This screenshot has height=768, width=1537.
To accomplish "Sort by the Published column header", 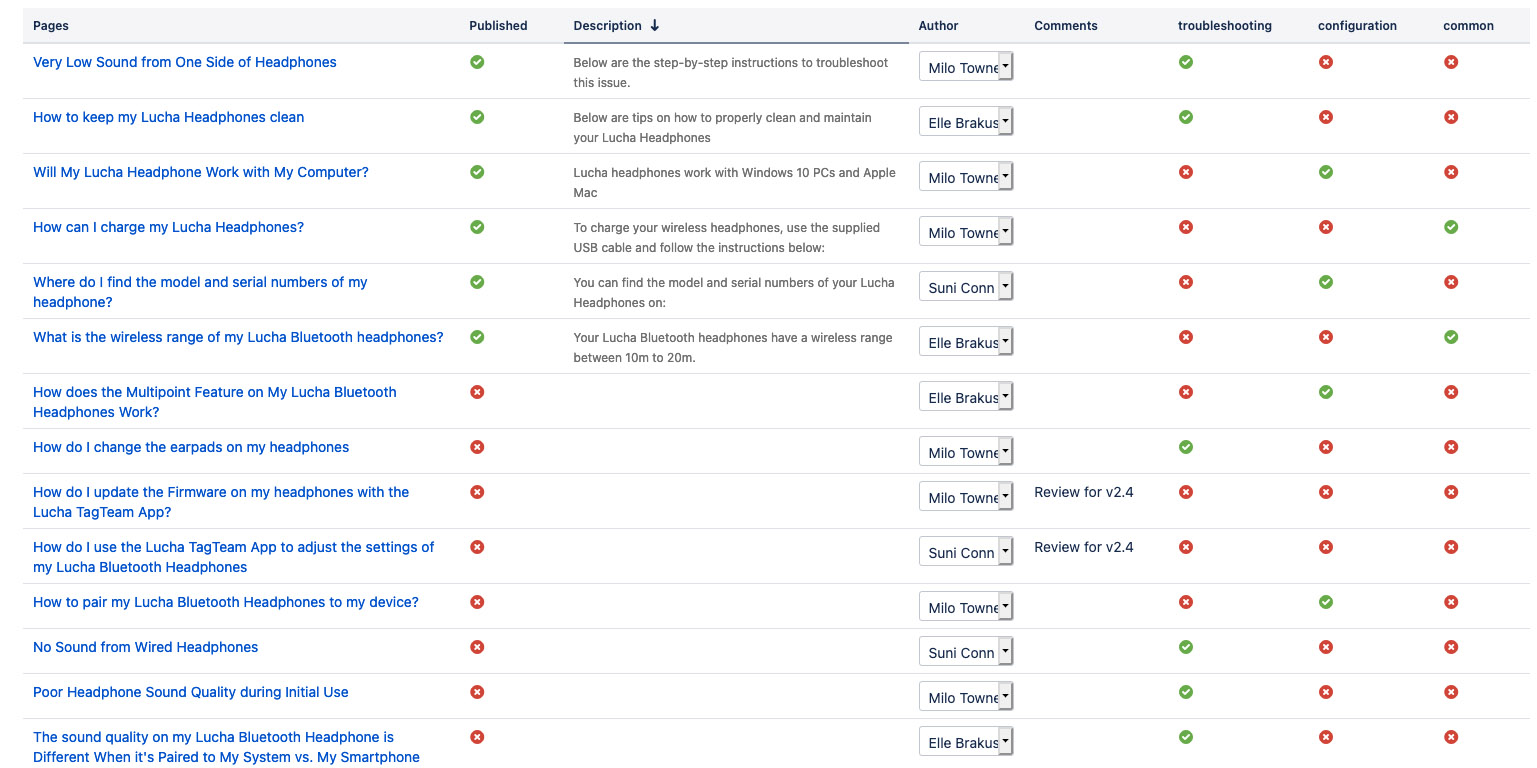I will [x=498, y=26].
